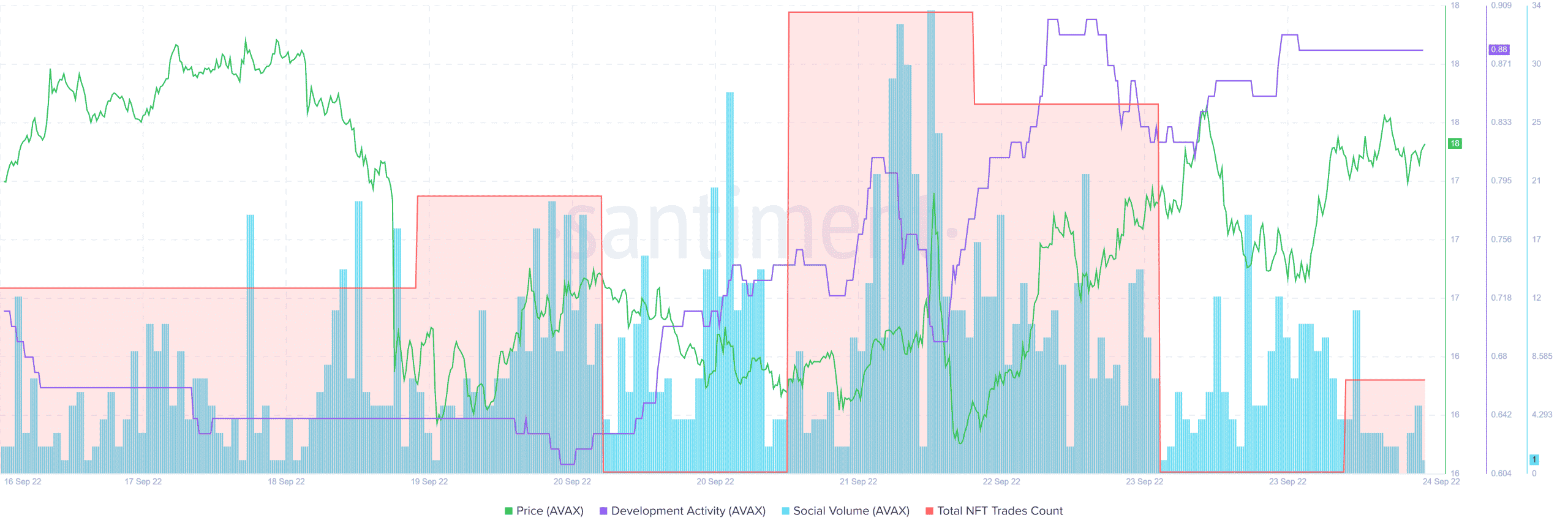Image resolution: width=1568 pixels, height=531 pixels.
Task: Select the 19 Sep 22 date label
Action: 429,481
